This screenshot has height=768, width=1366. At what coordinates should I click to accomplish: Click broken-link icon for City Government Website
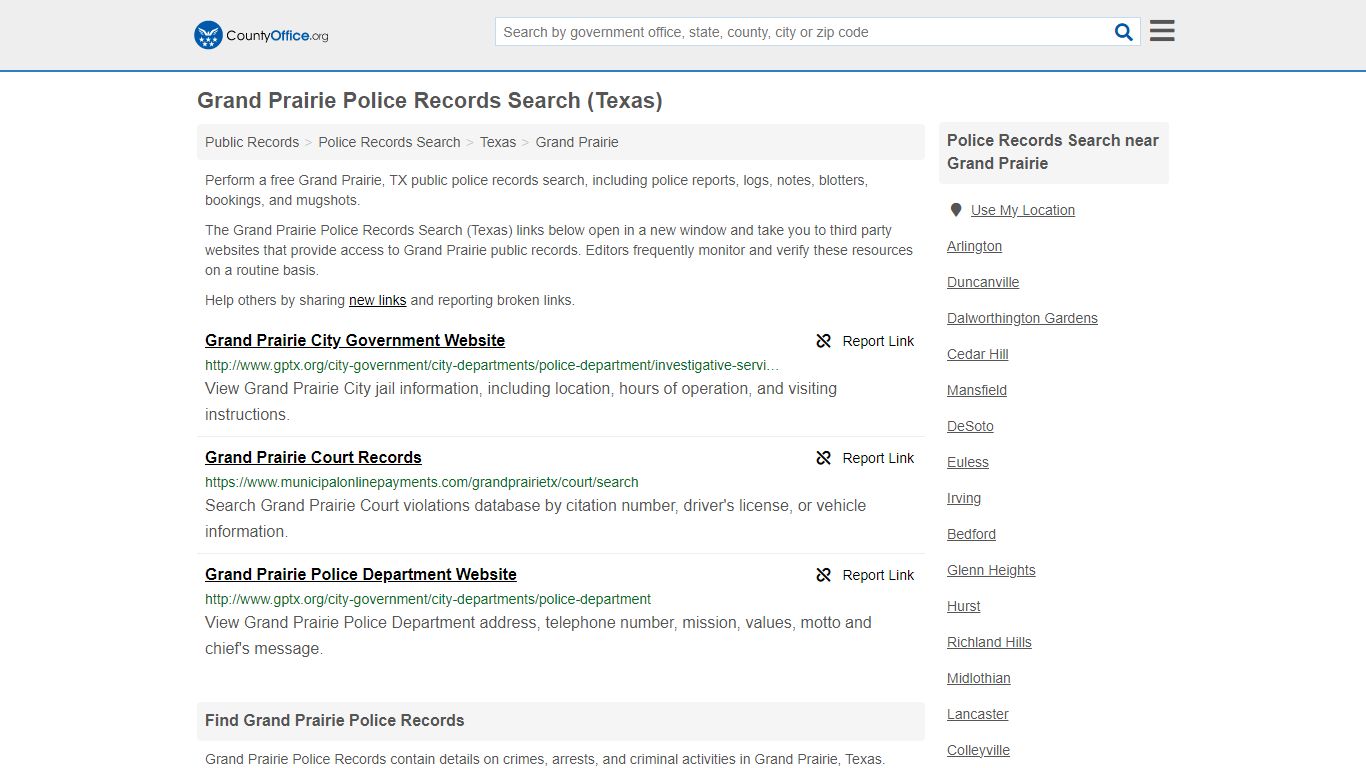[824, 341]
